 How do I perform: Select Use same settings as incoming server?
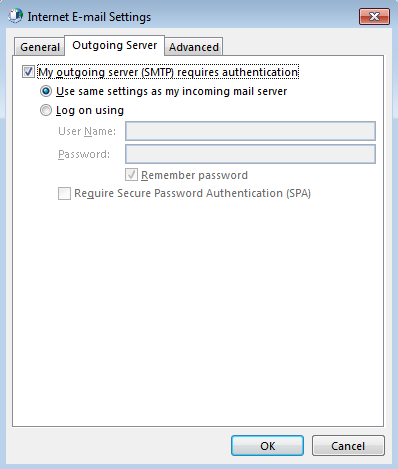coord(46,91)
